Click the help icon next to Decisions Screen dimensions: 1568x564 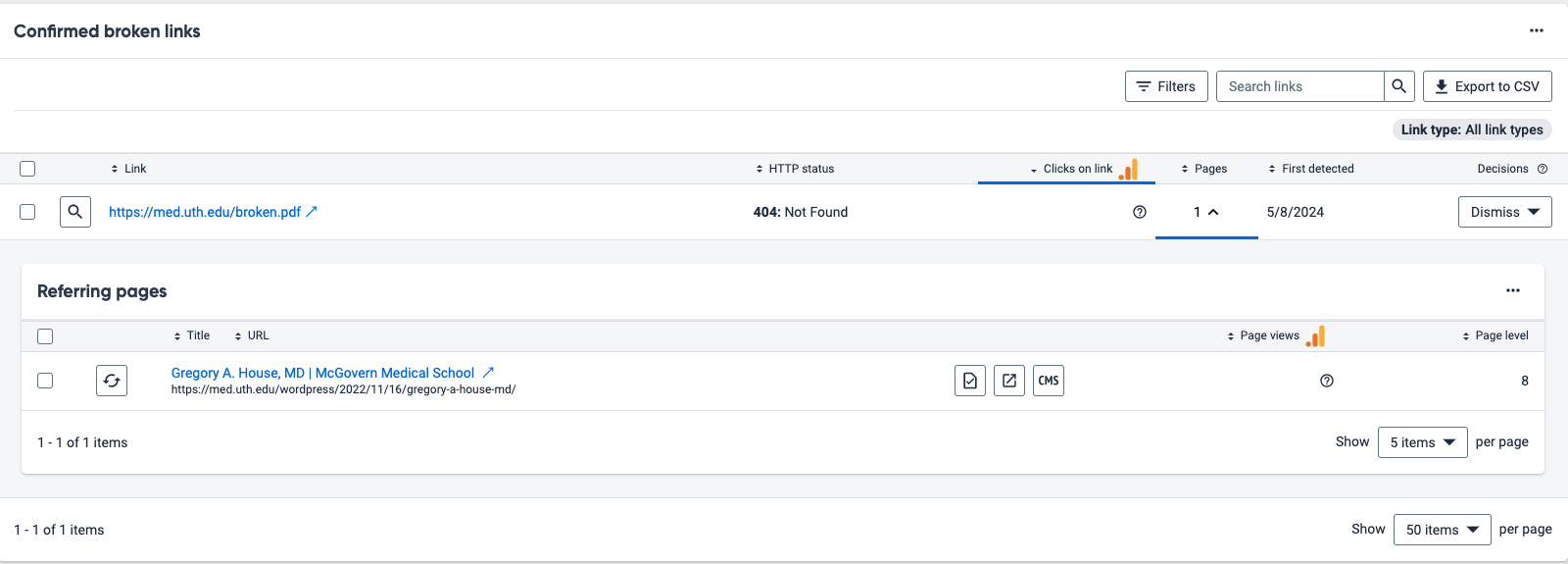[1543, 169]
